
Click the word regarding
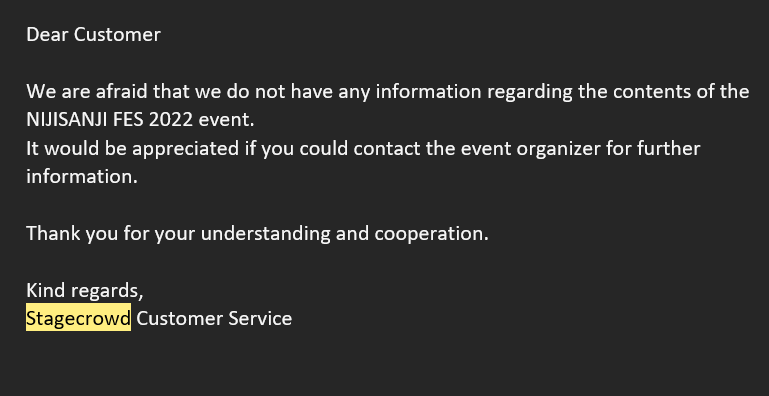click(x=529, y=92)
